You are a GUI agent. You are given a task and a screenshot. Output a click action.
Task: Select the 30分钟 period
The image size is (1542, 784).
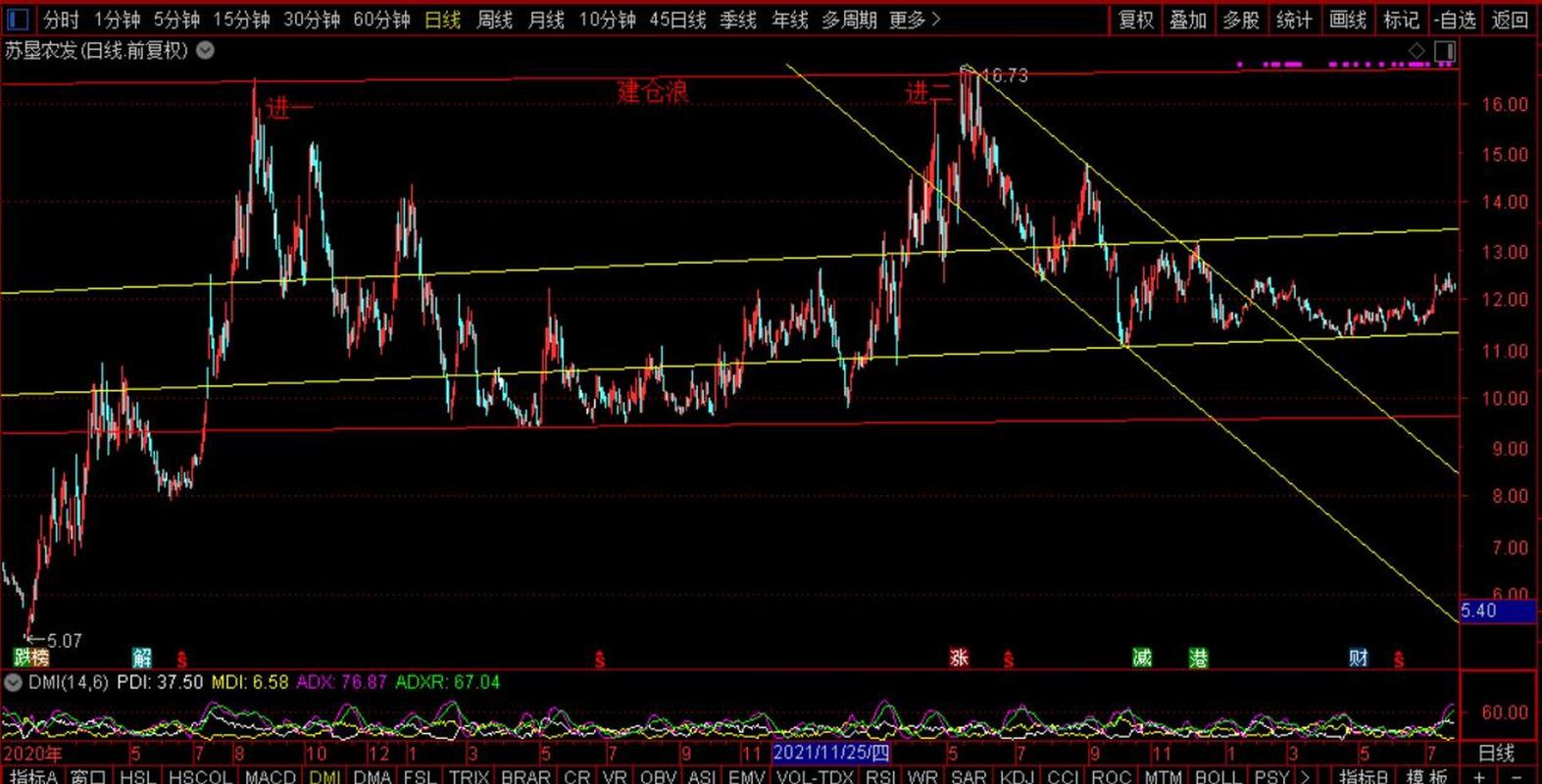click(312, 20)
